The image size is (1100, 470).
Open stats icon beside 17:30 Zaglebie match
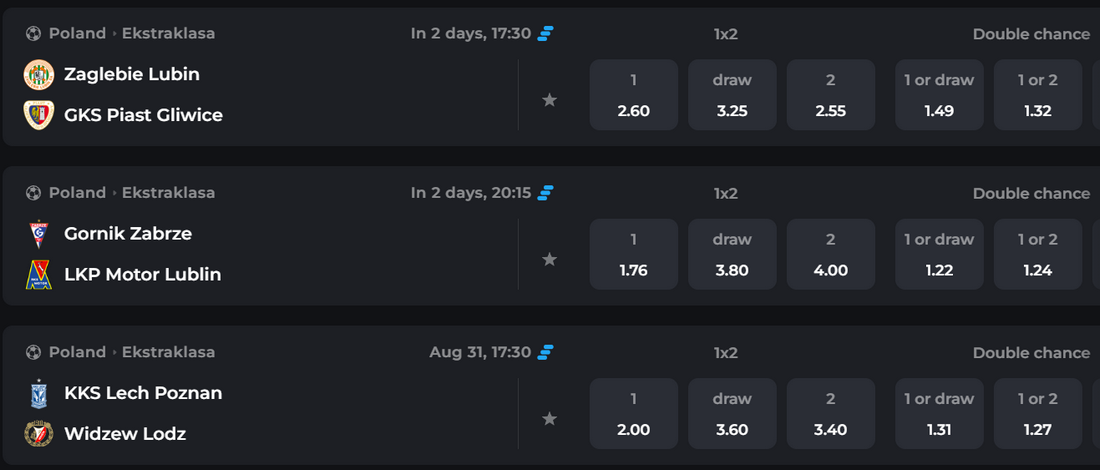click(546, 34)
